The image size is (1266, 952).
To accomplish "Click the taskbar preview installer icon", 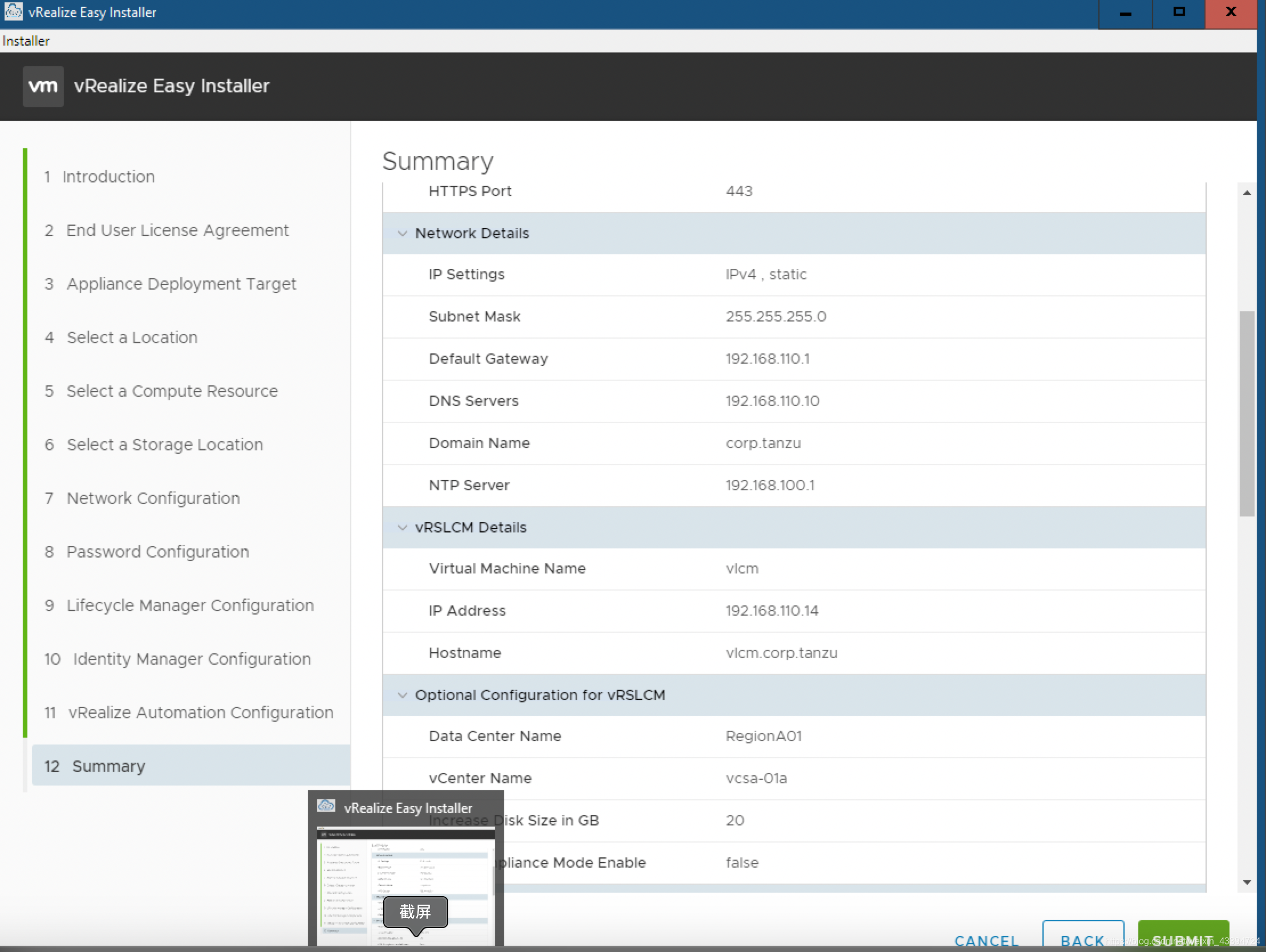I will 326,806.
